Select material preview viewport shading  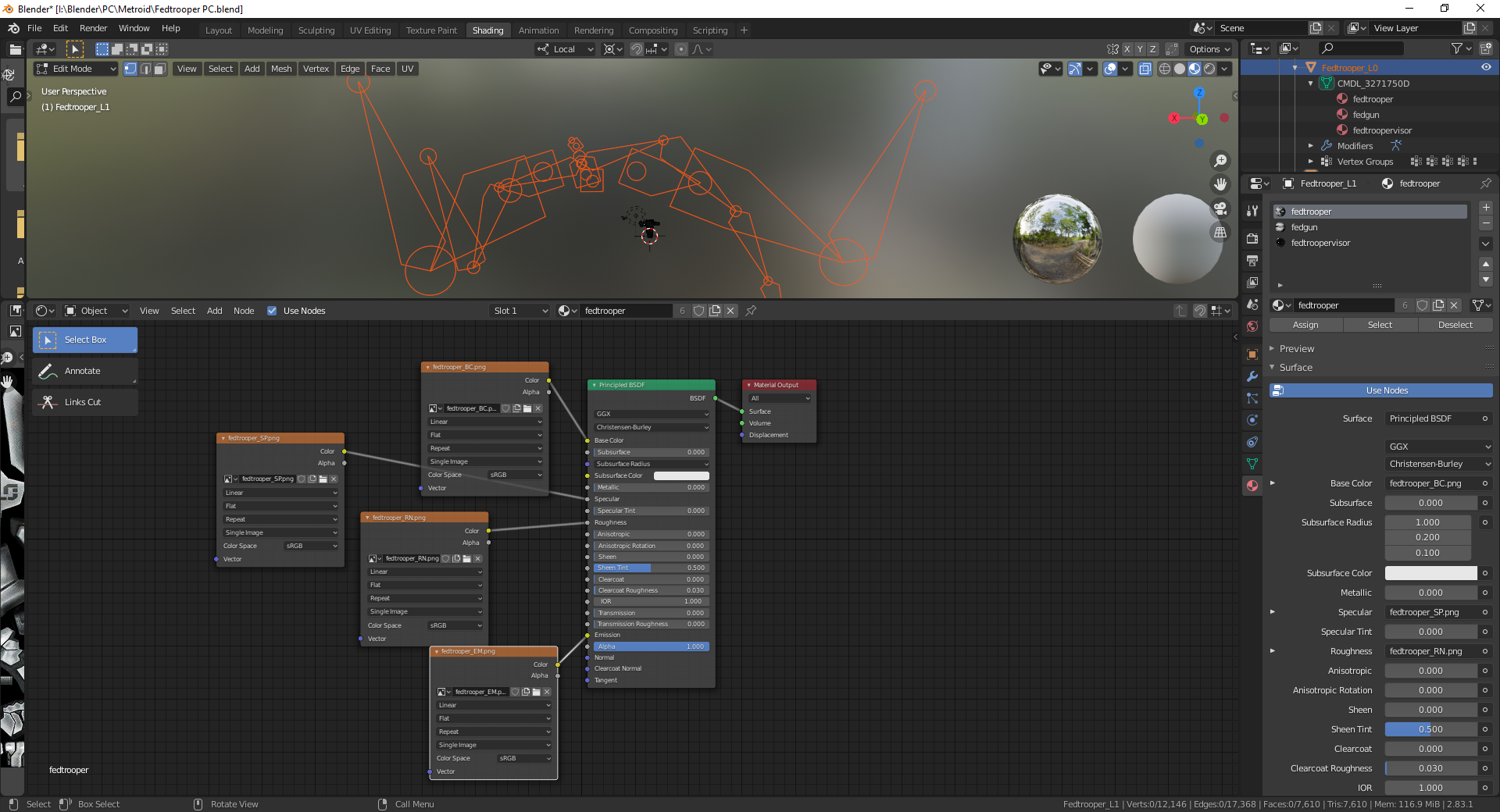pos(1195,69)
